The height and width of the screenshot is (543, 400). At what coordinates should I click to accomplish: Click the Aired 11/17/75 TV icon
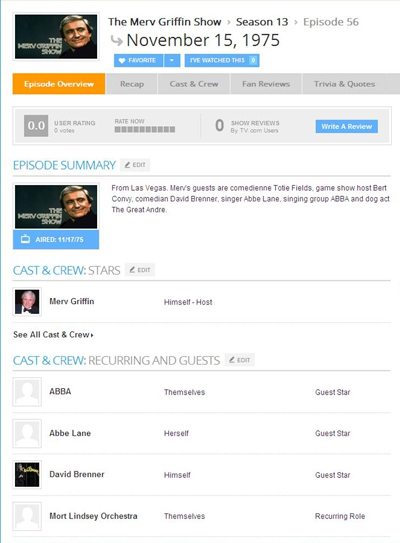click(25, 239)
